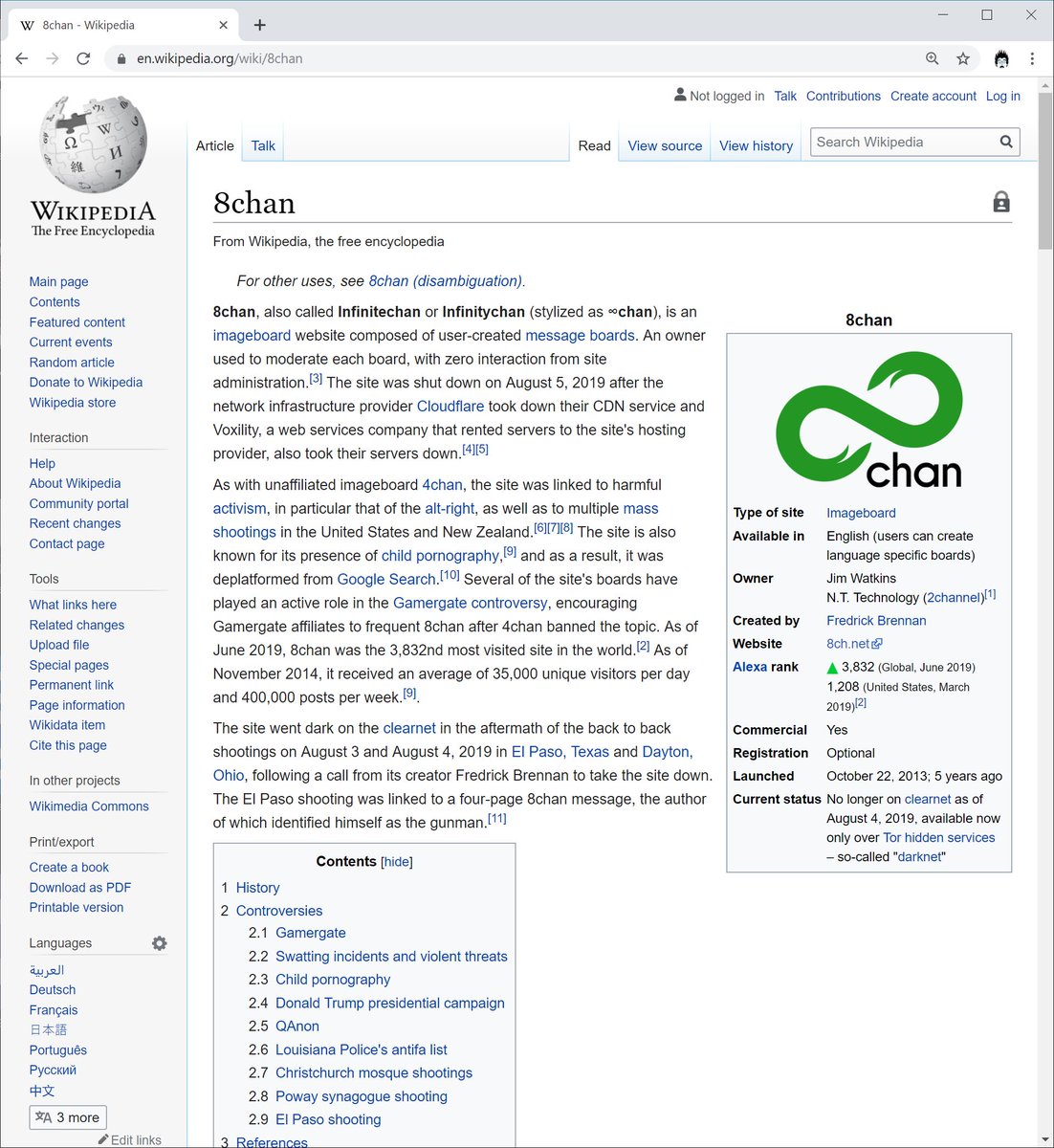This screenshot has height=1148, width=1054.
Task: Open the 8chan (disambiguation) link
Action: pos(445,280)
